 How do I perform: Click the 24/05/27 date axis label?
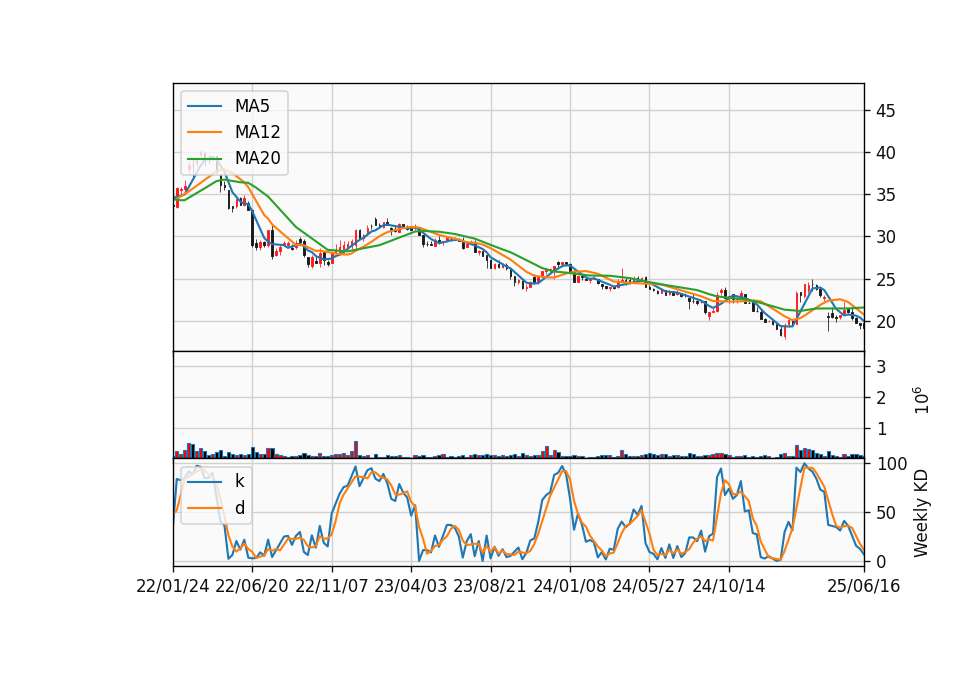(x=648, y=587)
